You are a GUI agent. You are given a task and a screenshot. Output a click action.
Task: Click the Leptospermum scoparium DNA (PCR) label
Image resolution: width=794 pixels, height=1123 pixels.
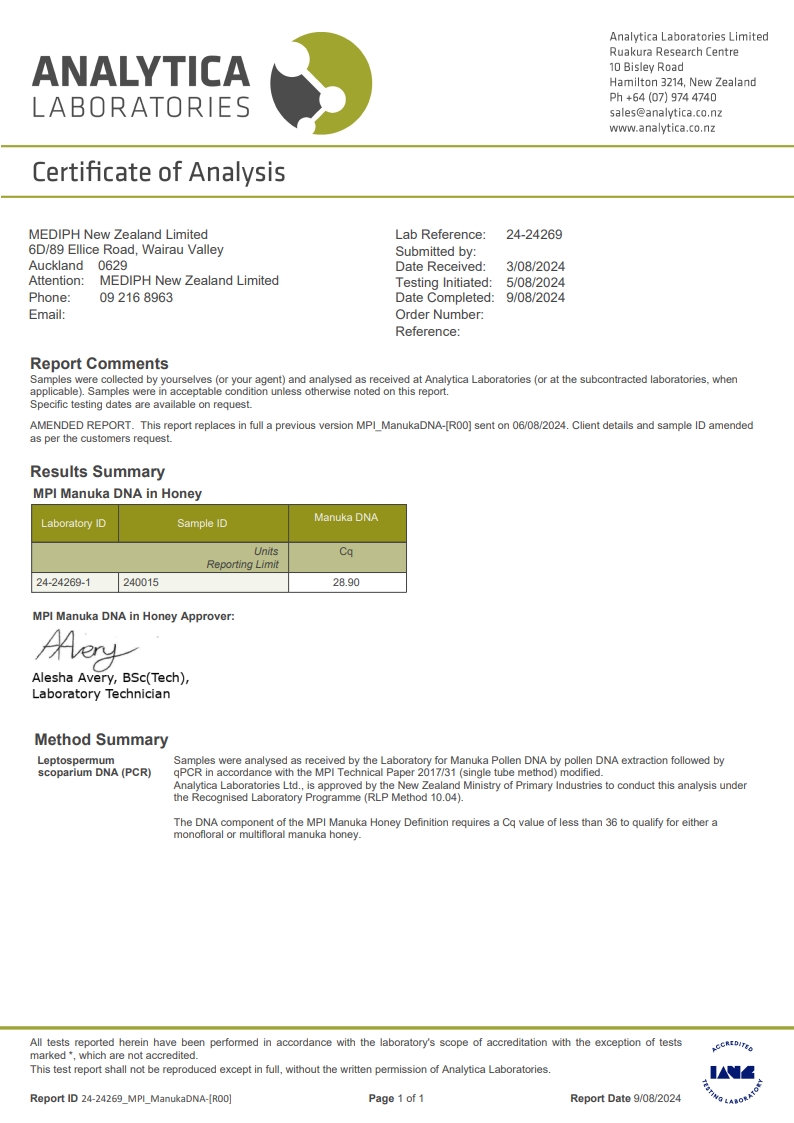(x=95, y=766)
